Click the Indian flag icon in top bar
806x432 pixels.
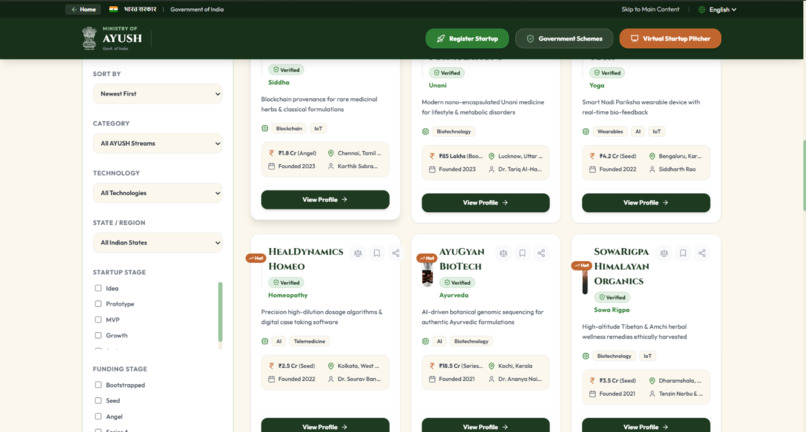114,9
